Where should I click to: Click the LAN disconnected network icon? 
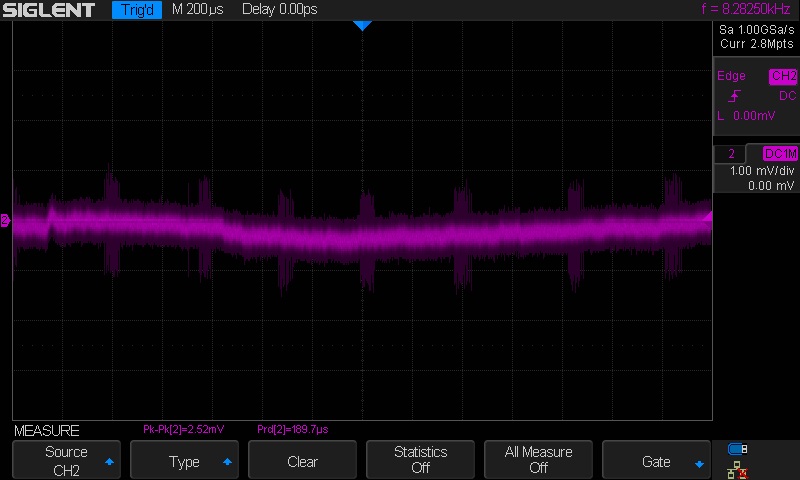pos(737,470)
